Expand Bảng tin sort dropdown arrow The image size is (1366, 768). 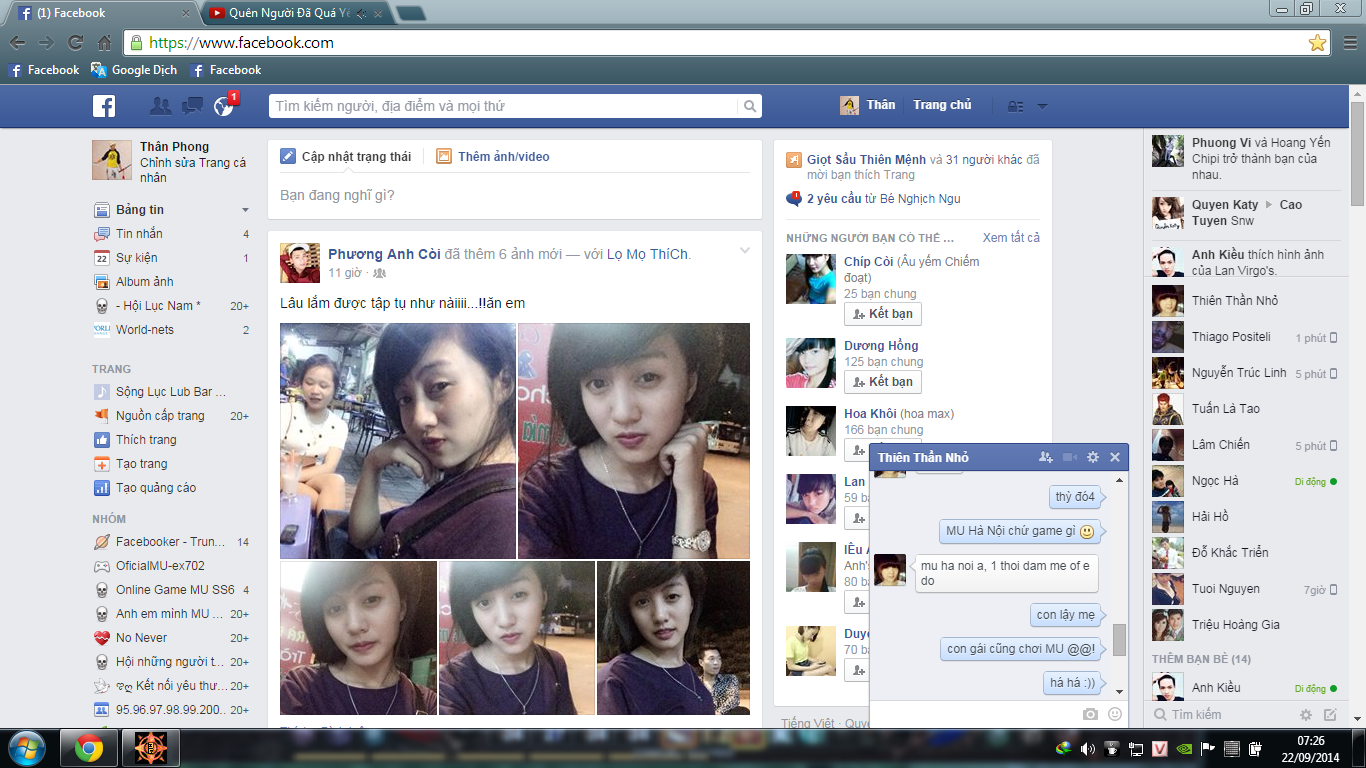(245, 210)
